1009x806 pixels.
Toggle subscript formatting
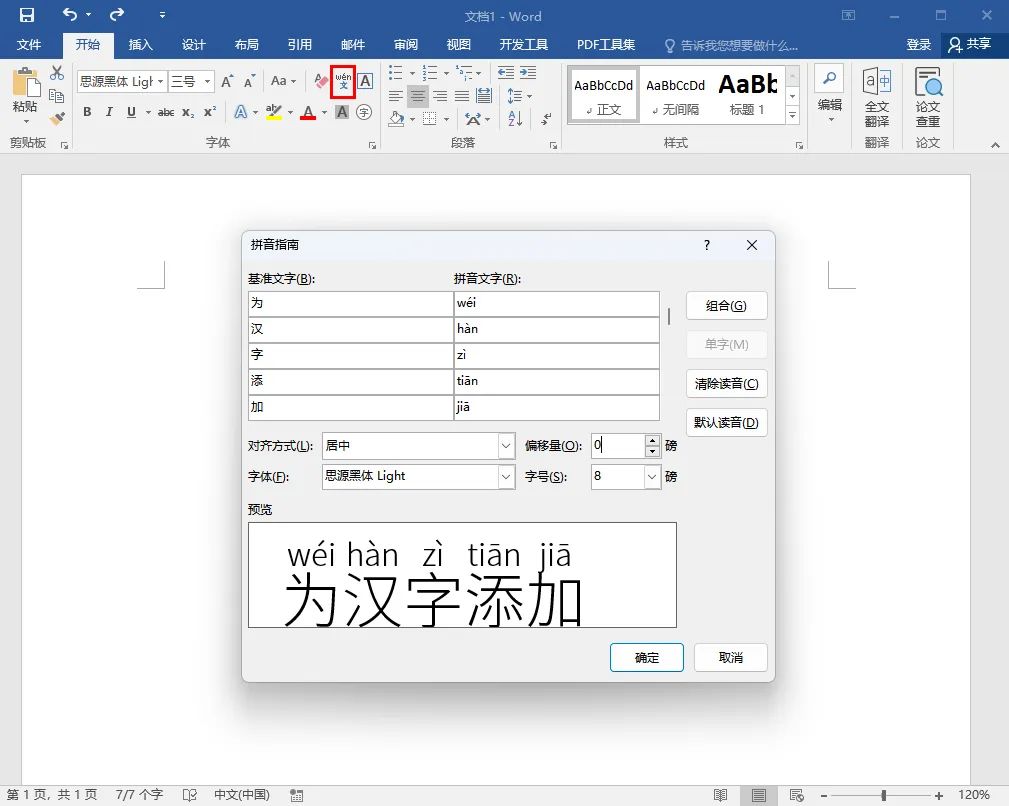point(188,112)
